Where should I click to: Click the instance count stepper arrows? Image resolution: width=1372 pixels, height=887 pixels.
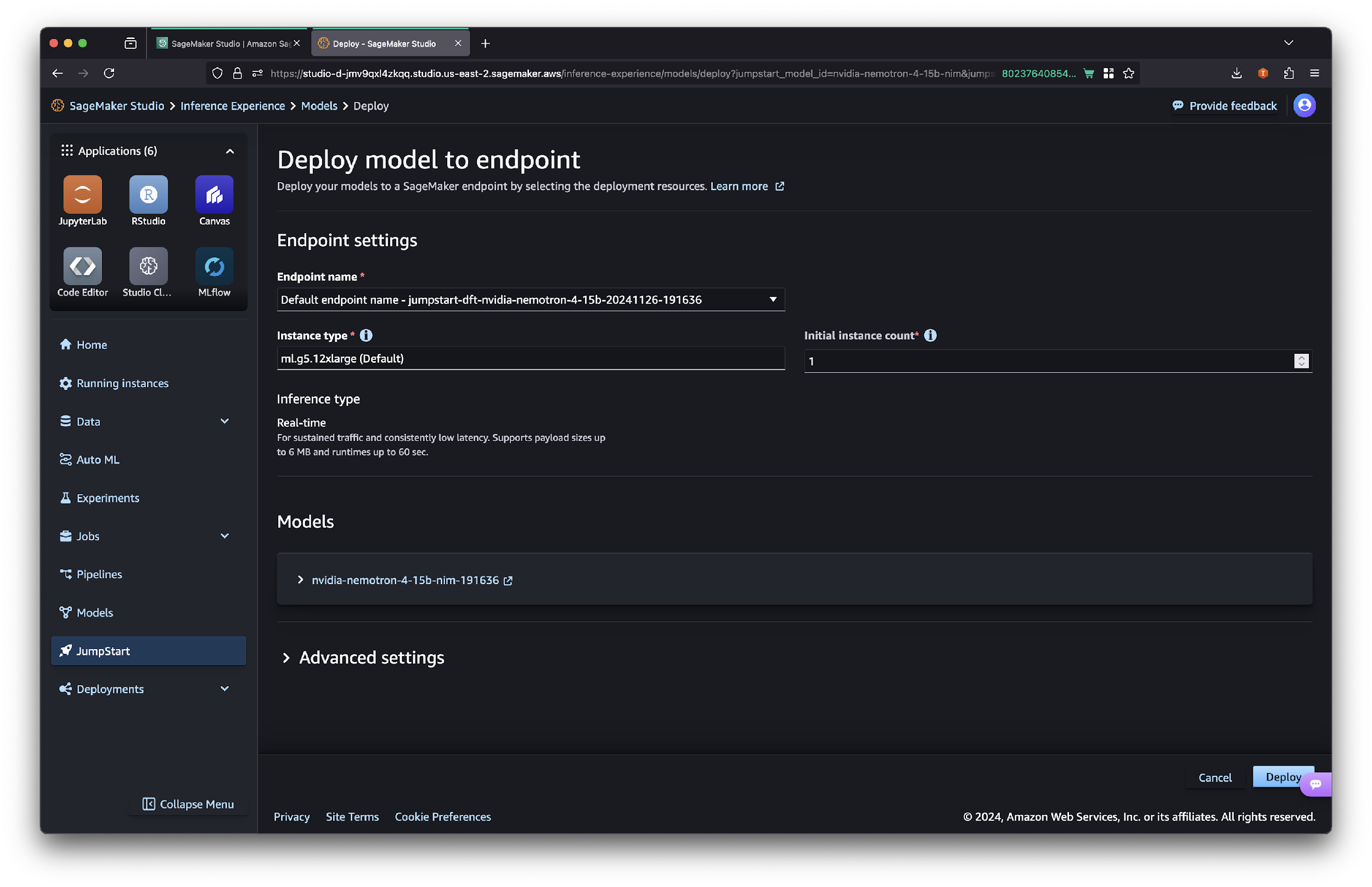point(1301,361)
